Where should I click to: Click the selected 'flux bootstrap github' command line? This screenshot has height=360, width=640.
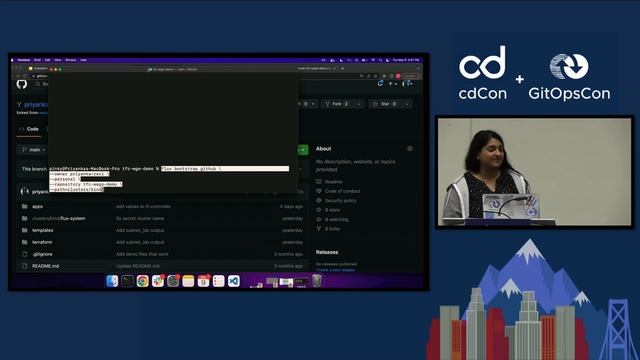tap(225, 169)
